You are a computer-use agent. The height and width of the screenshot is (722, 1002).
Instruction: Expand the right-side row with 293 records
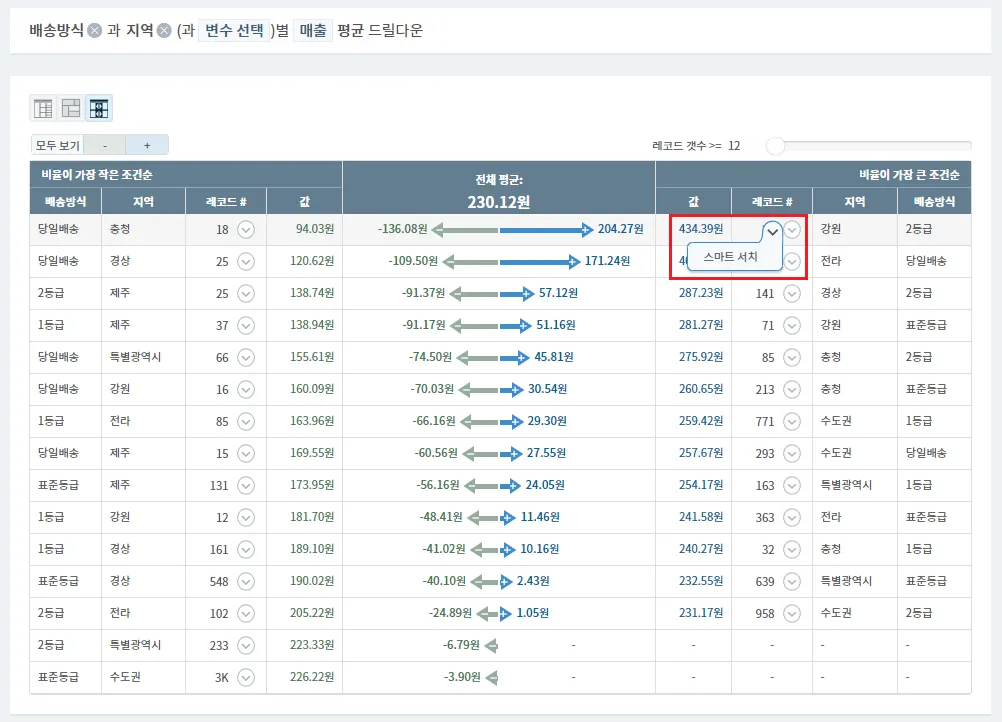click(792, 453)
